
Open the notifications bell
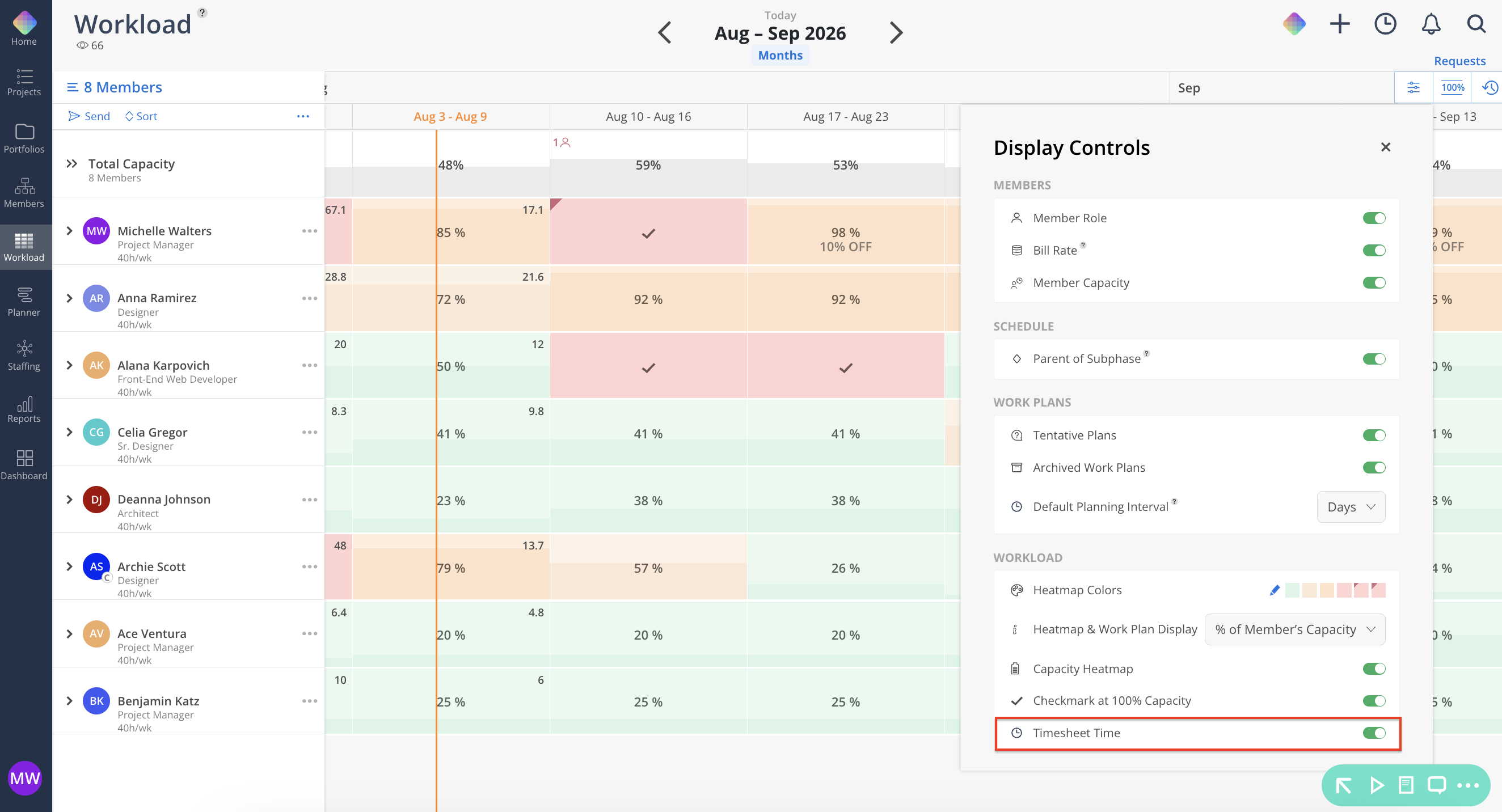point(1431,24)
